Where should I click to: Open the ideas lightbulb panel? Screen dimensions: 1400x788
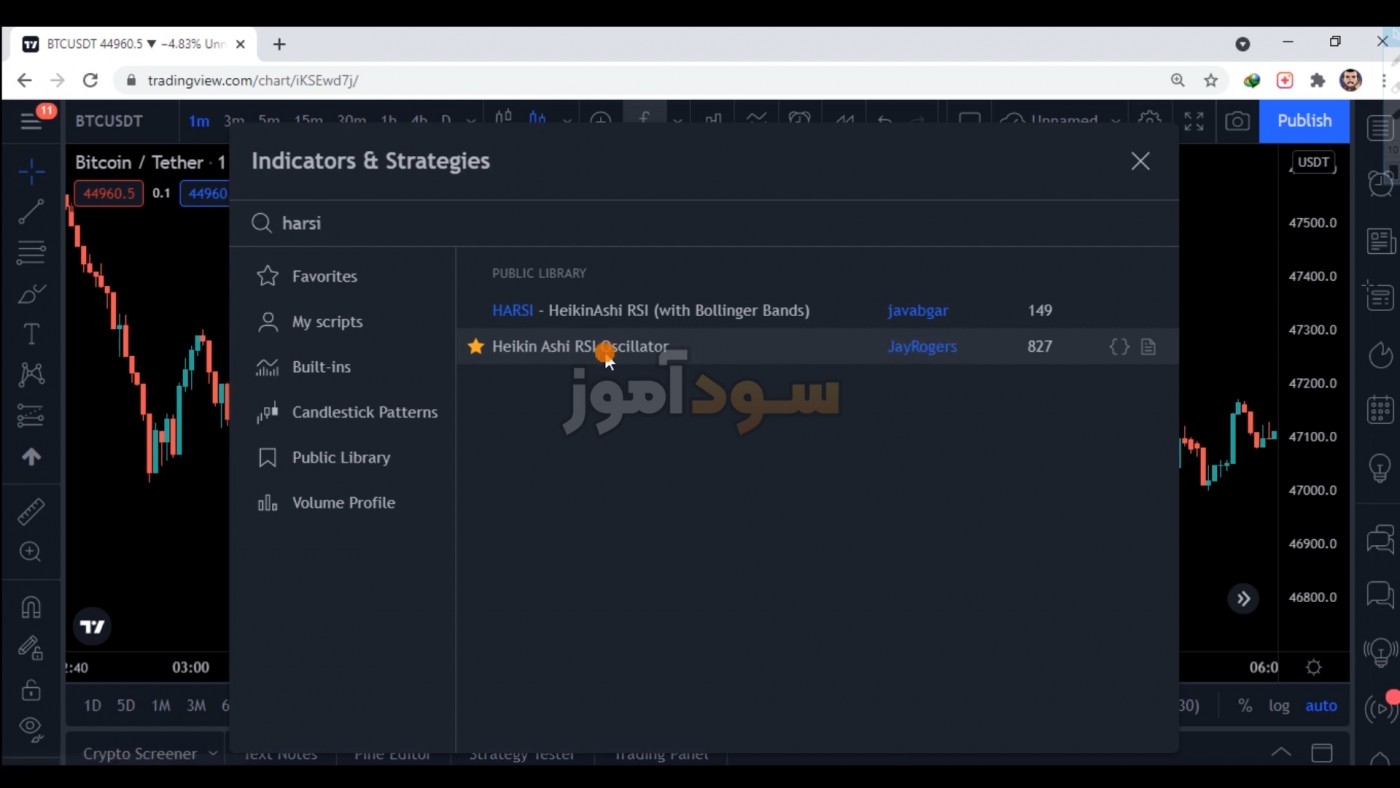(1381, 467)
